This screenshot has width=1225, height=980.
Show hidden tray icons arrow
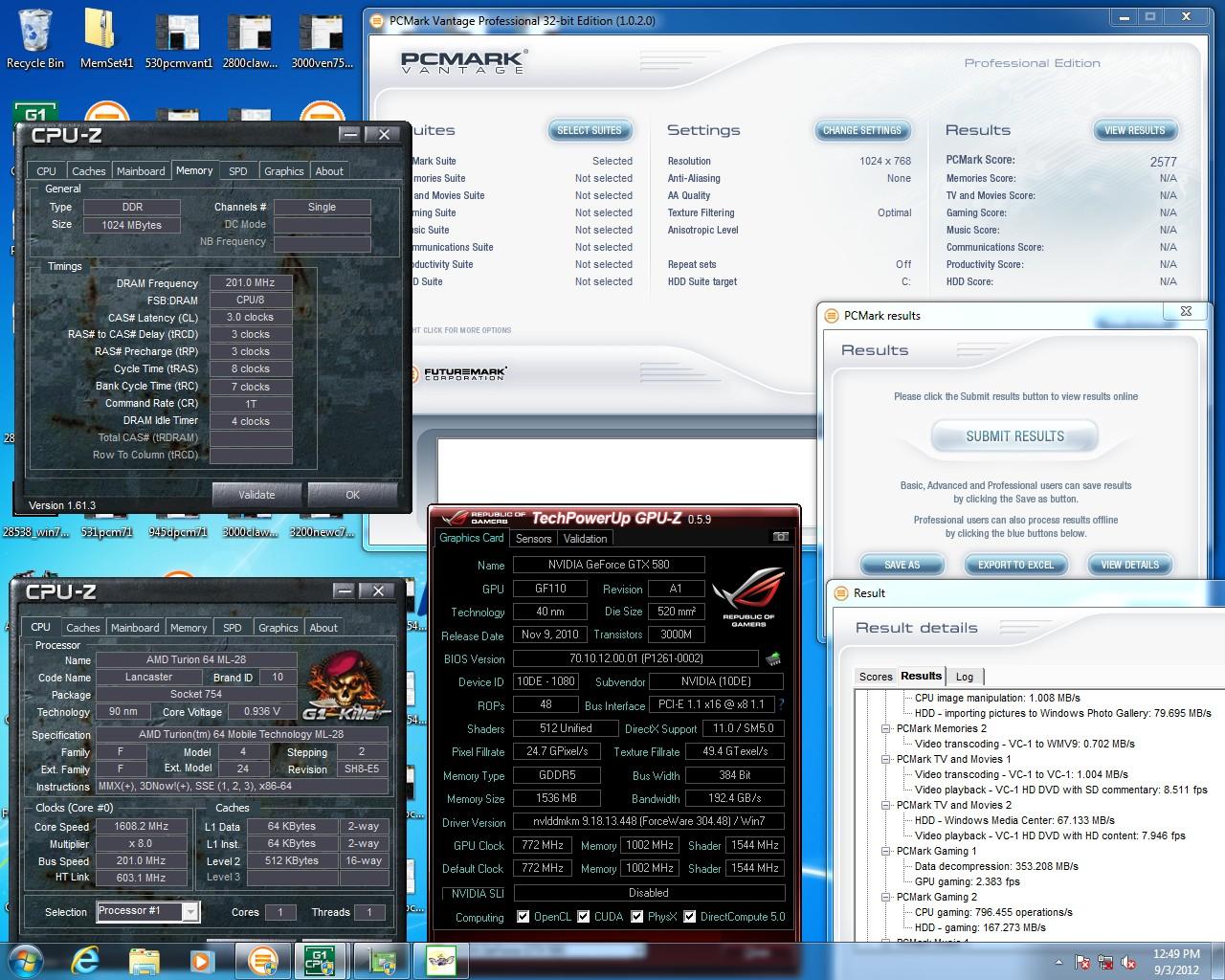click(1059, 962)
